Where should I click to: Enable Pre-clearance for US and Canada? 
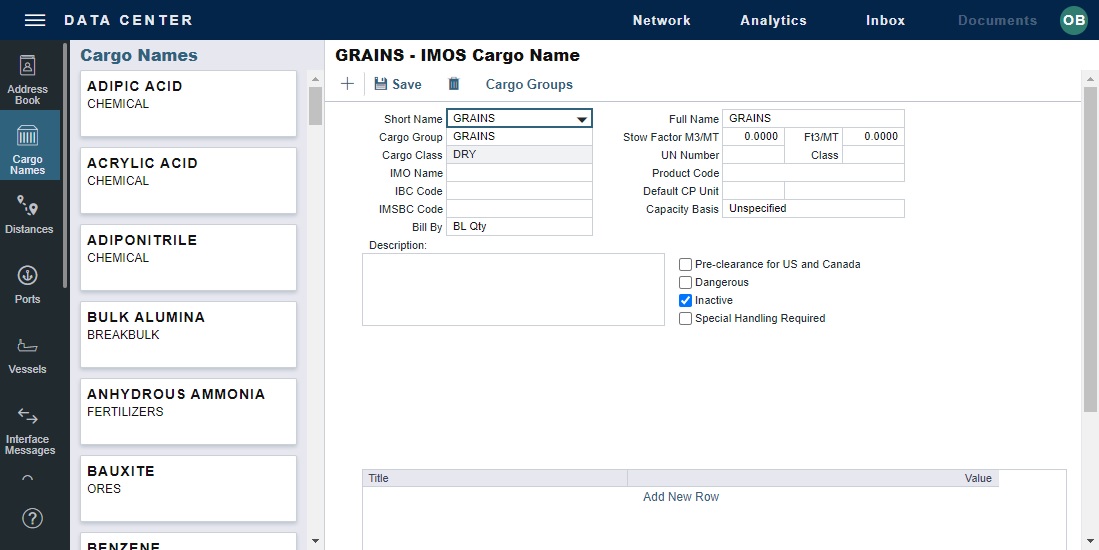pyautogui.click(x=685, y=265)
